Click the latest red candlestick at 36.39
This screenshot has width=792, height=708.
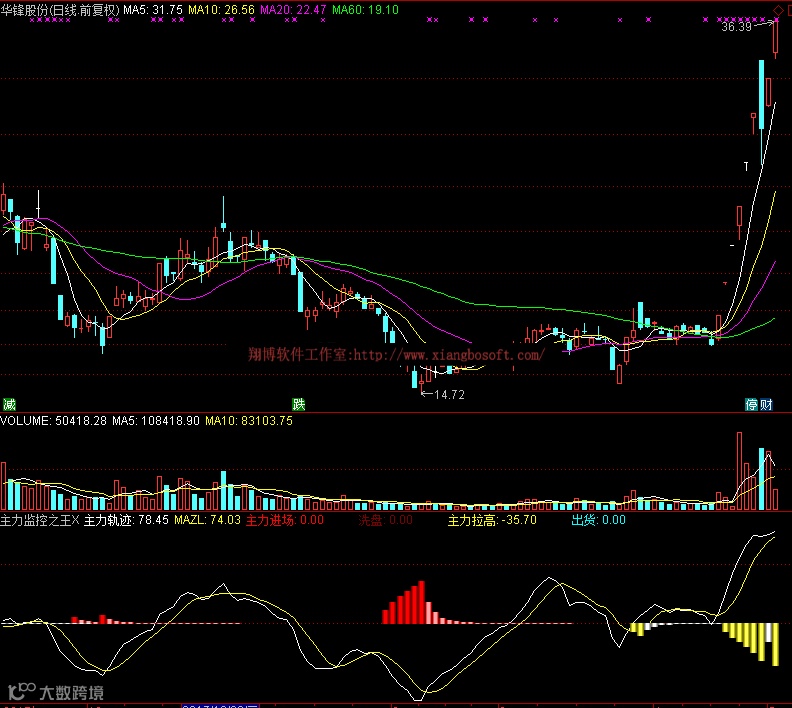coord(775,38)
